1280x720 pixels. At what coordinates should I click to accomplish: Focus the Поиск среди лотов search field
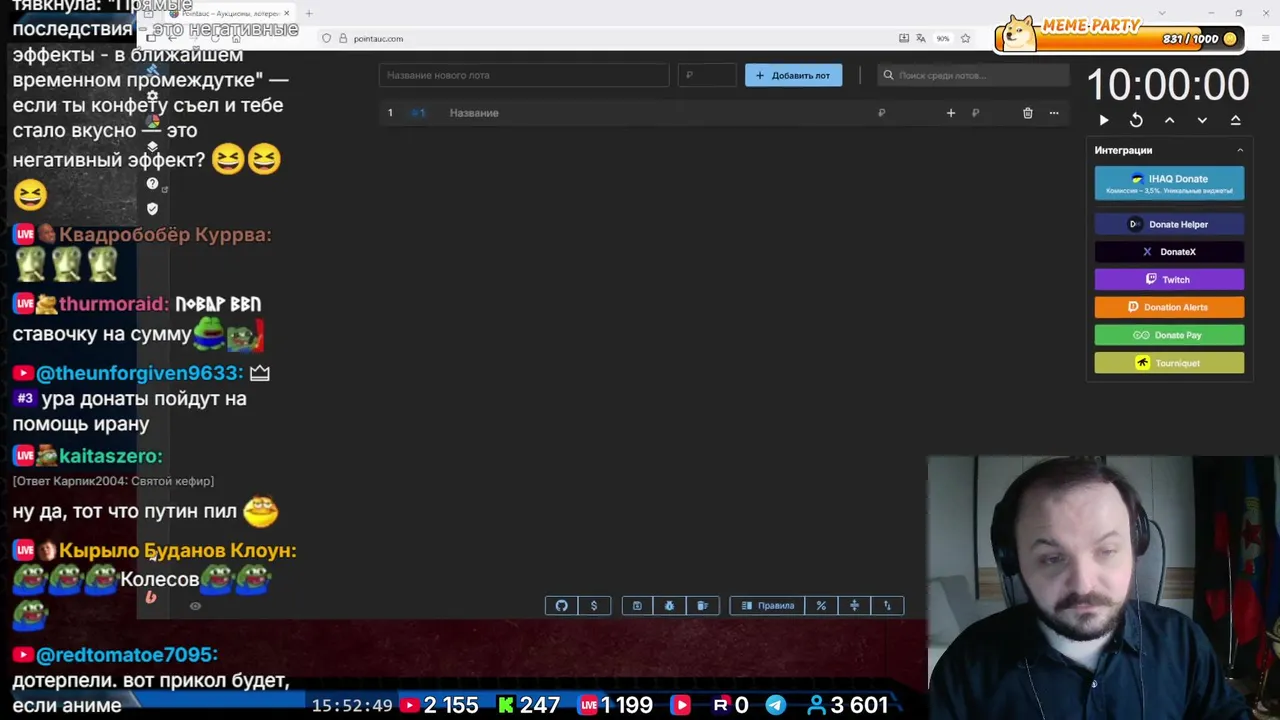[974, 75]
